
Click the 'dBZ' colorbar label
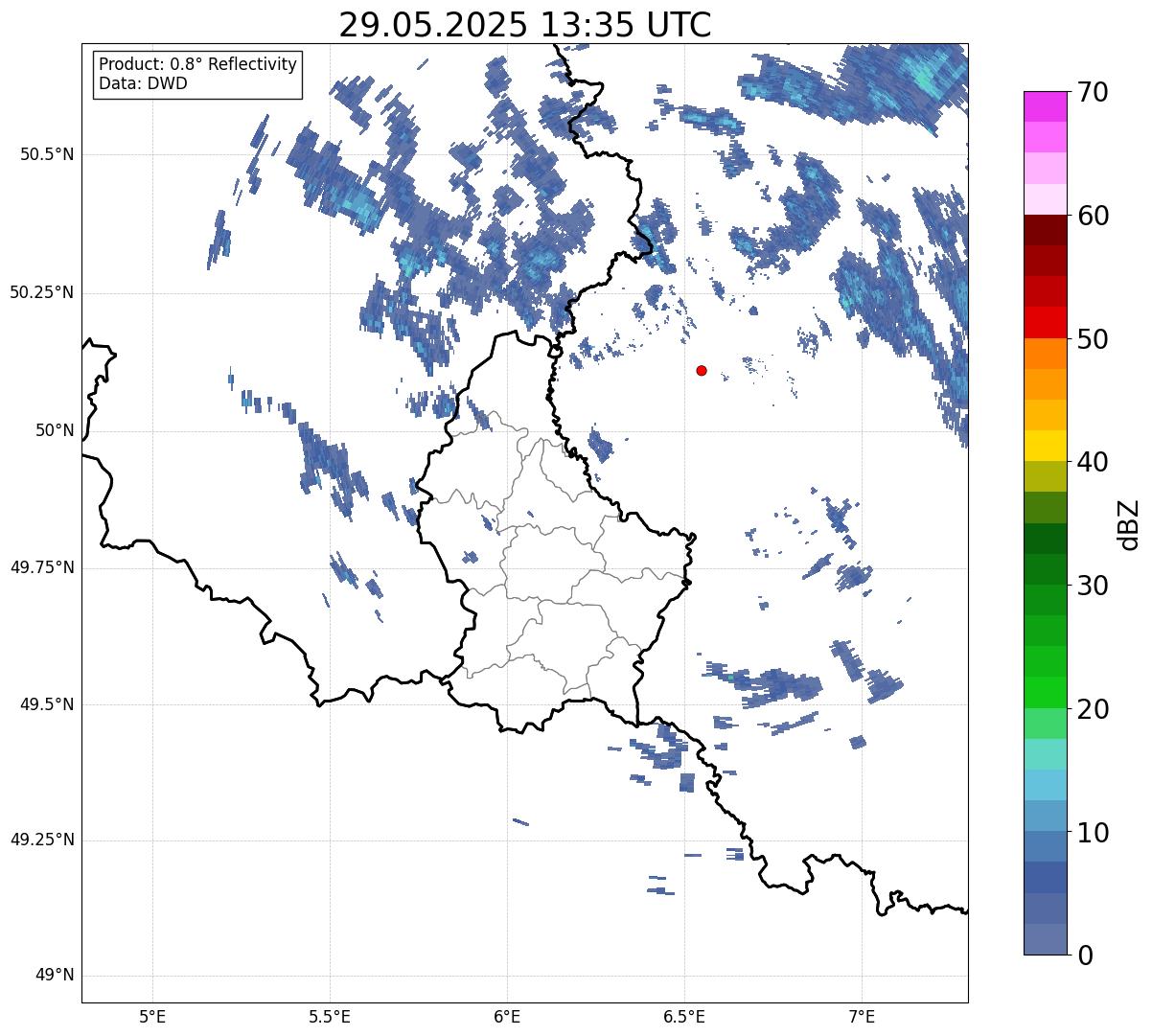[x=1128, y=523]
